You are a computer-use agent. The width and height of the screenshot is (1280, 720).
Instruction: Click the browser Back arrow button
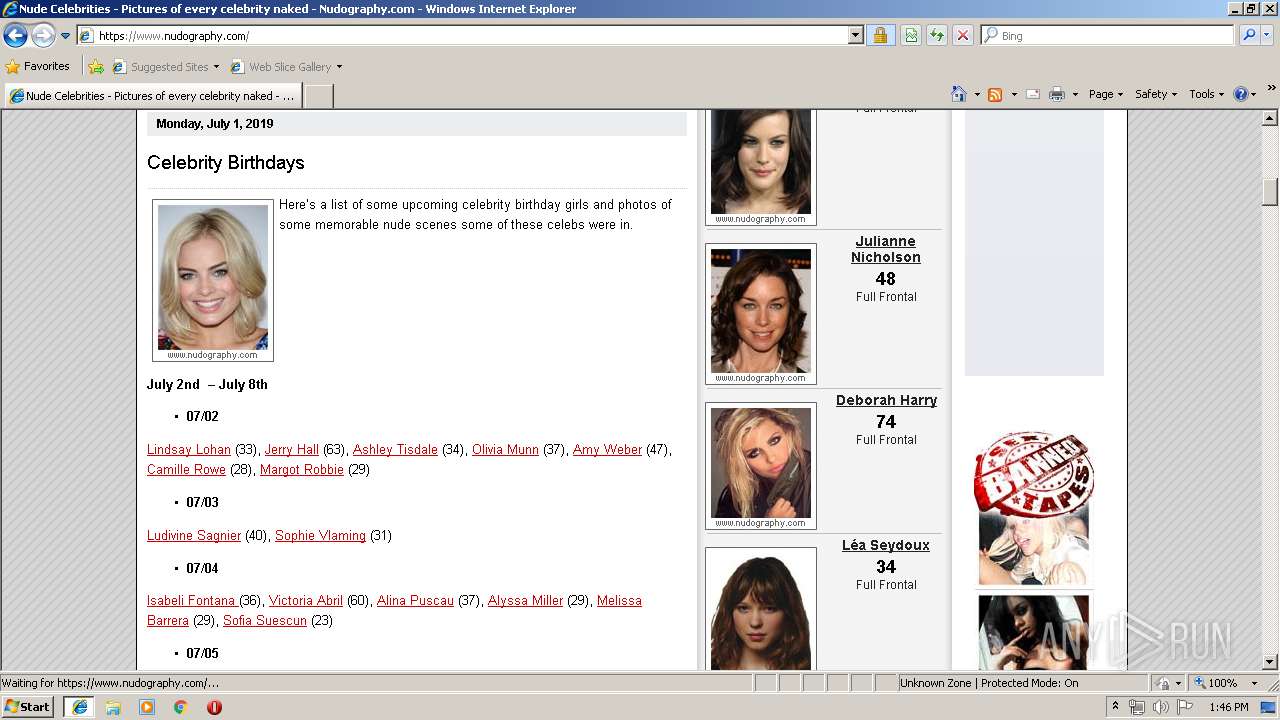click(x=15, y=36)
